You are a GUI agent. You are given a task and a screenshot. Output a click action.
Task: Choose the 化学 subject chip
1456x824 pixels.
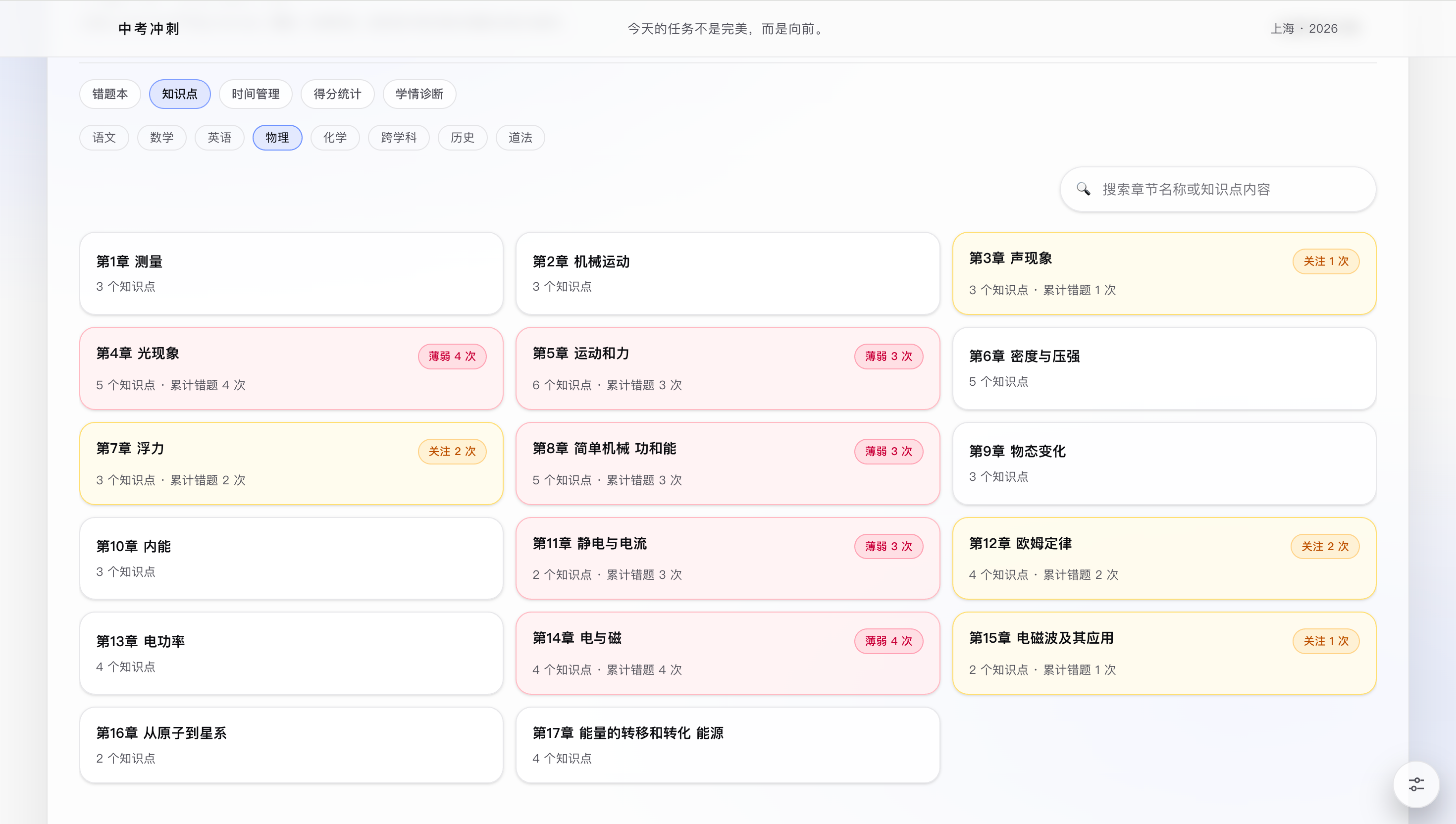click(335, 138)
